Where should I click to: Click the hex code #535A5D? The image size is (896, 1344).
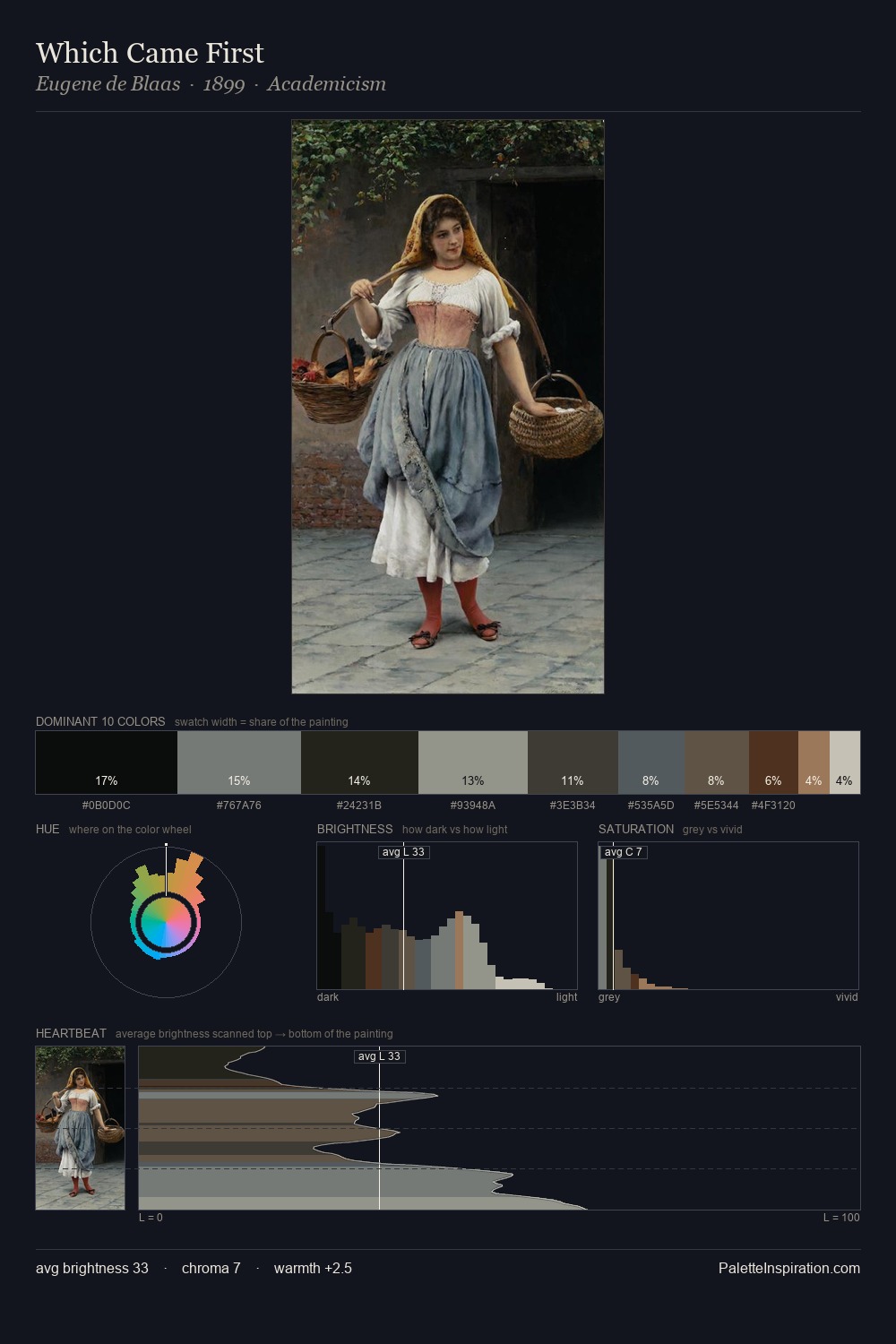coord(650,806)
